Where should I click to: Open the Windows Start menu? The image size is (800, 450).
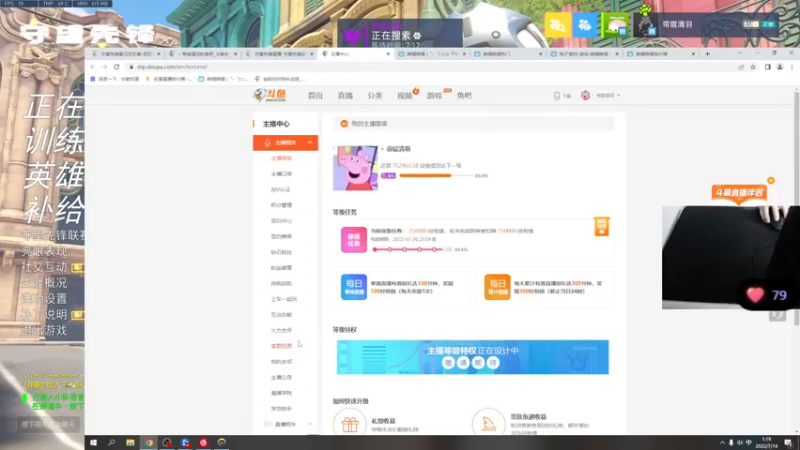[93, 442]
